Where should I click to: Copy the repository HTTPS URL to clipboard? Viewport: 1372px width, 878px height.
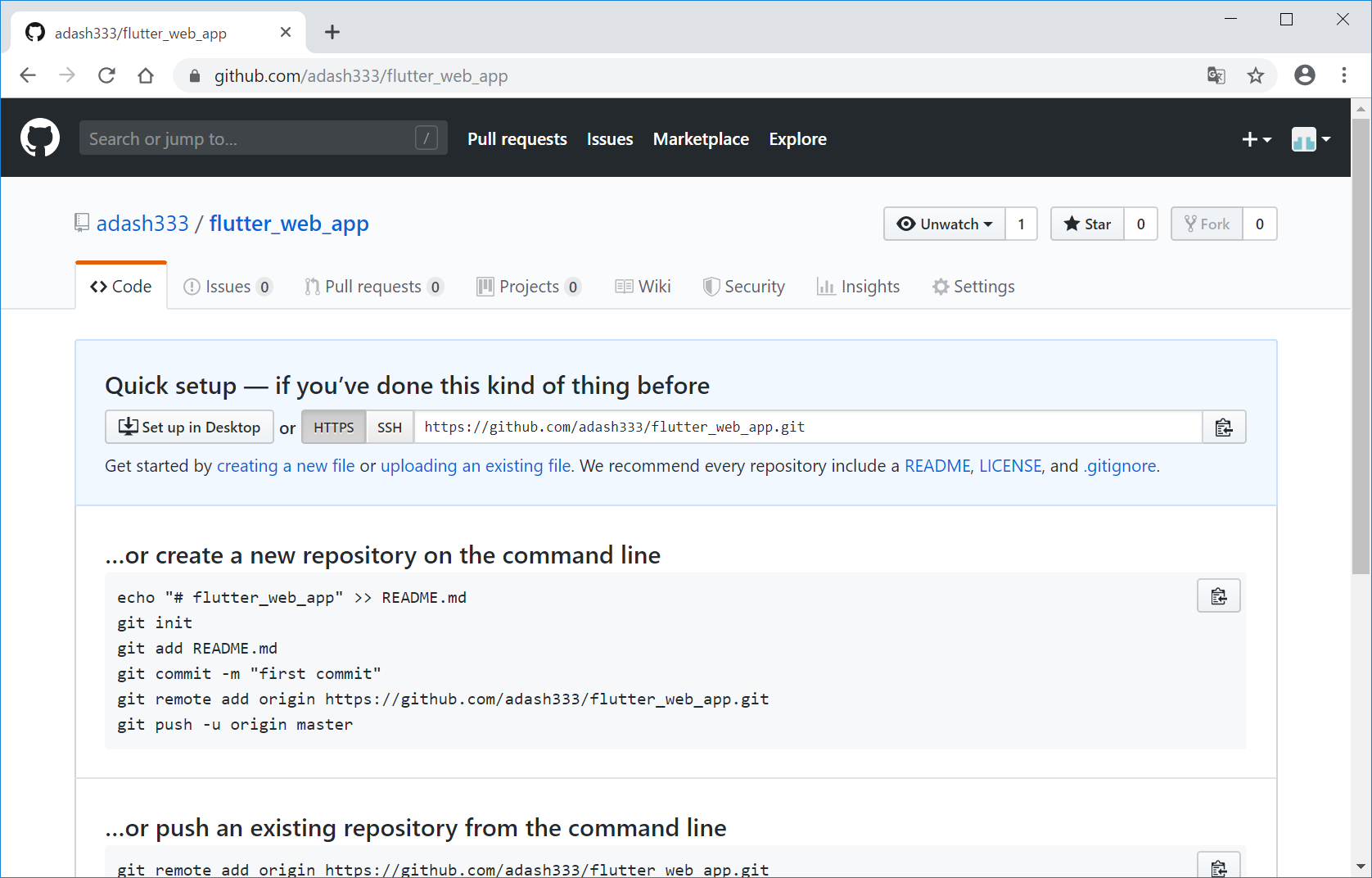(x=1223, y=428)
